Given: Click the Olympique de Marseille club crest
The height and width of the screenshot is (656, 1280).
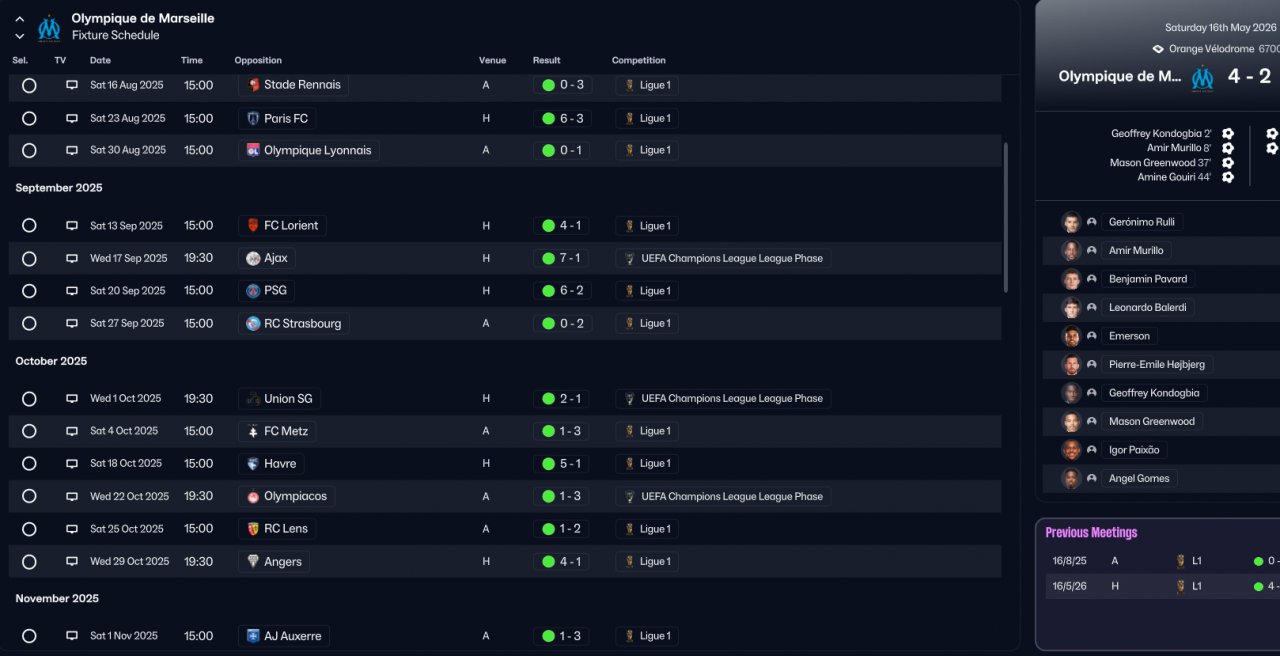Looking at the screenshot, I should tap(49, 27).
